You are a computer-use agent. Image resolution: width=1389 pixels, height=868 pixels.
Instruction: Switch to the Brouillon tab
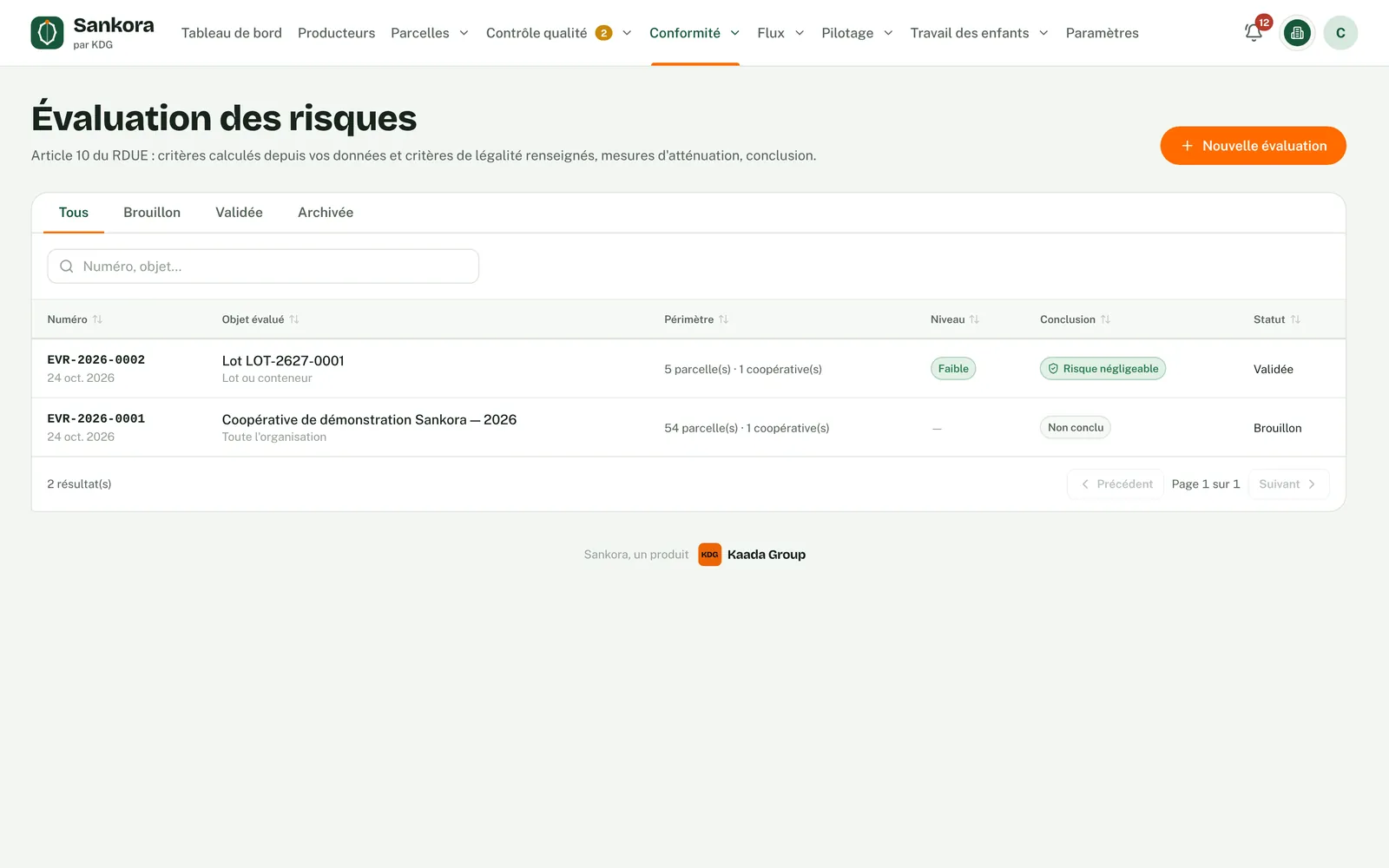tap(152, 213)
